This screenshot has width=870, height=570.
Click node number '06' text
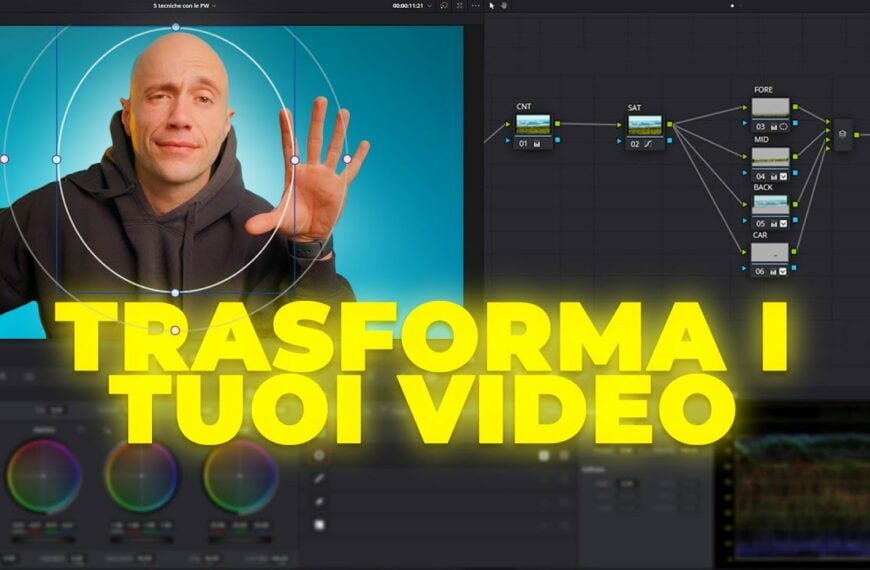760,271
